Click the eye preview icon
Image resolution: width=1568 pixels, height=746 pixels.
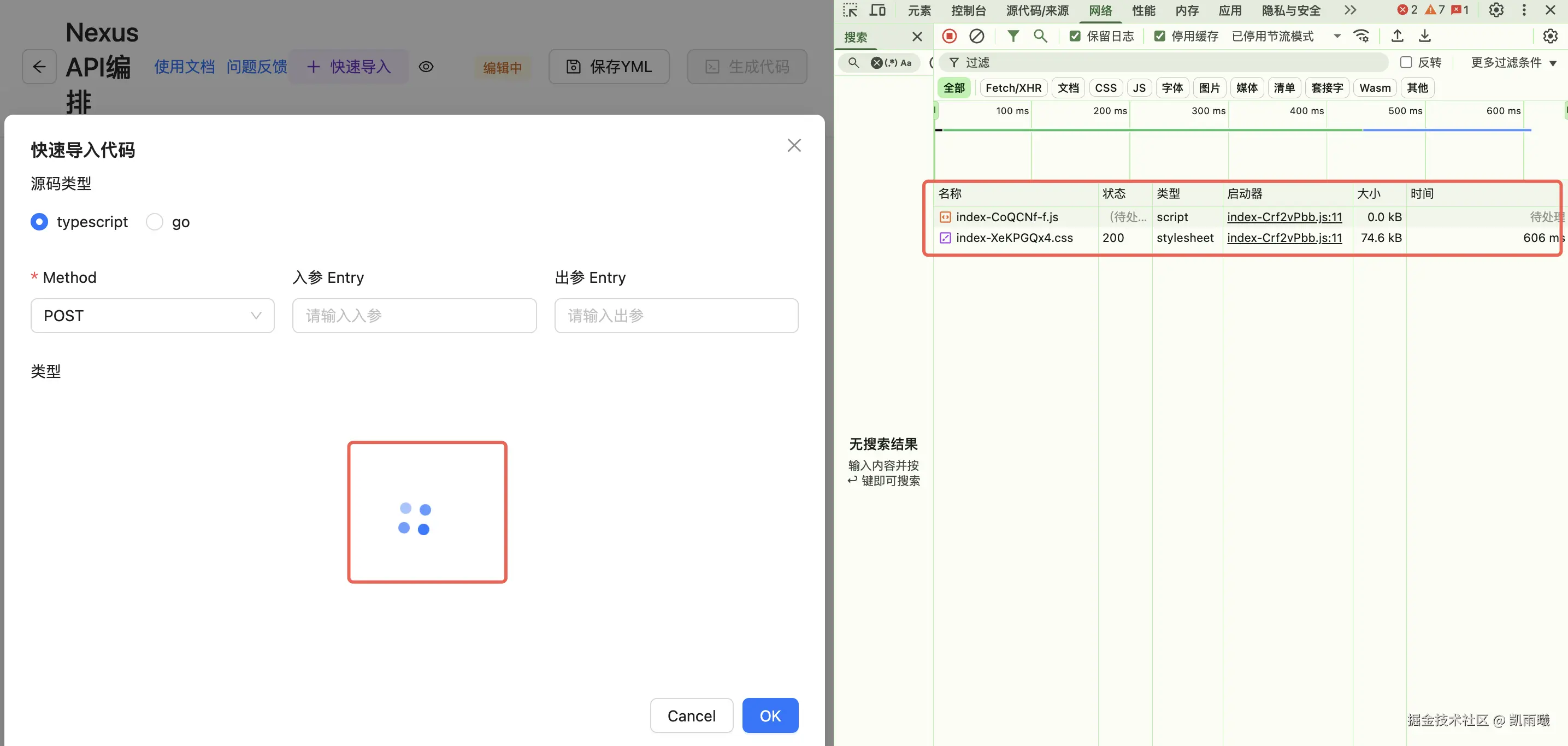[426, 67]
